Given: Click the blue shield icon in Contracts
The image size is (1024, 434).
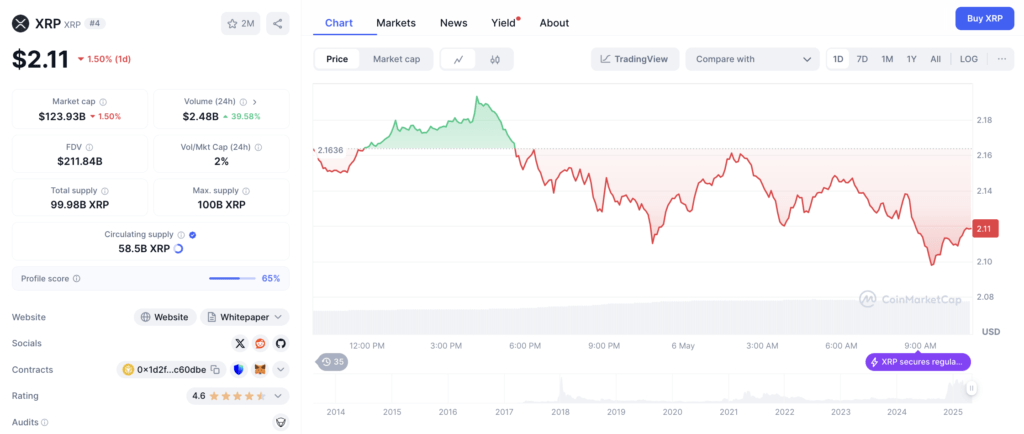Looking at the screenshot, I should tap(239, 370).
